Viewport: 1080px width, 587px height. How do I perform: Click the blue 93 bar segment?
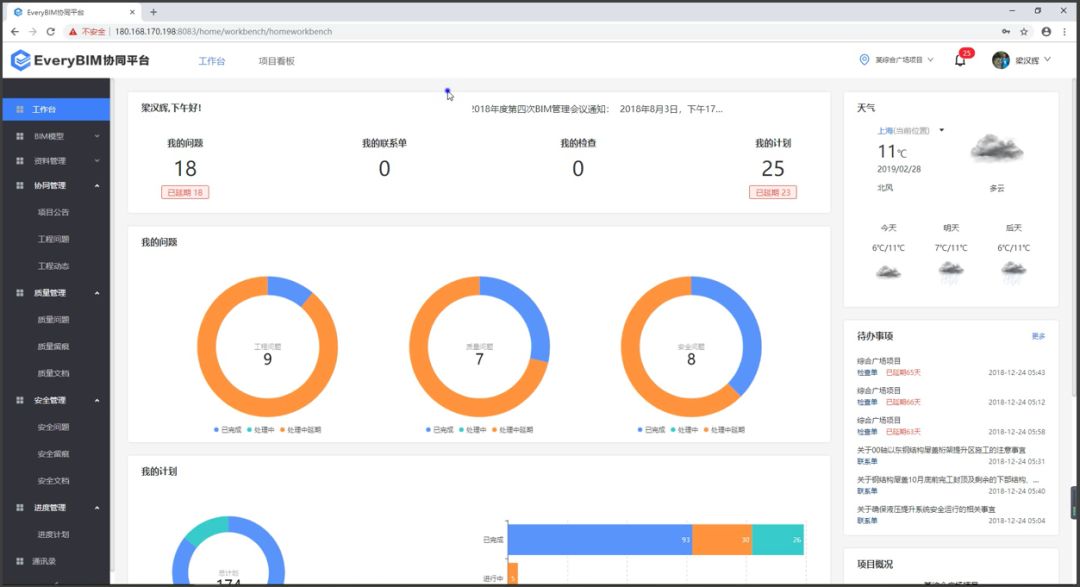point(600,539)
